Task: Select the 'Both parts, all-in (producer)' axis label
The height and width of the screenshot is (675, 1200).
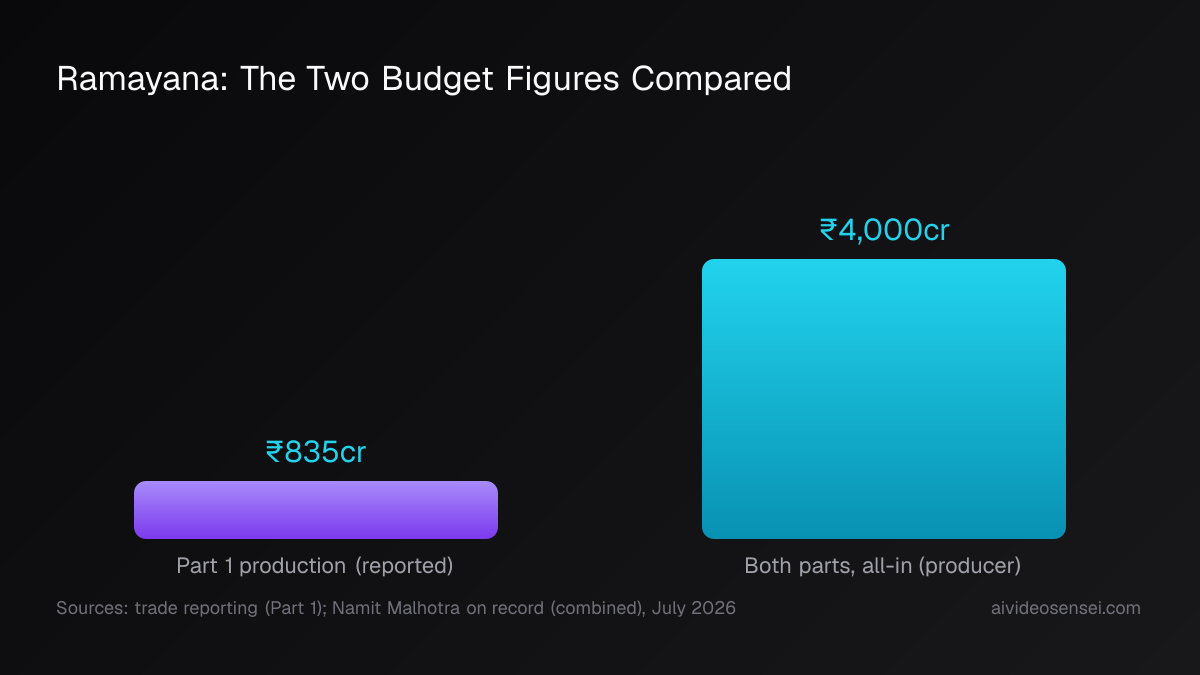Action: point(883,566)
